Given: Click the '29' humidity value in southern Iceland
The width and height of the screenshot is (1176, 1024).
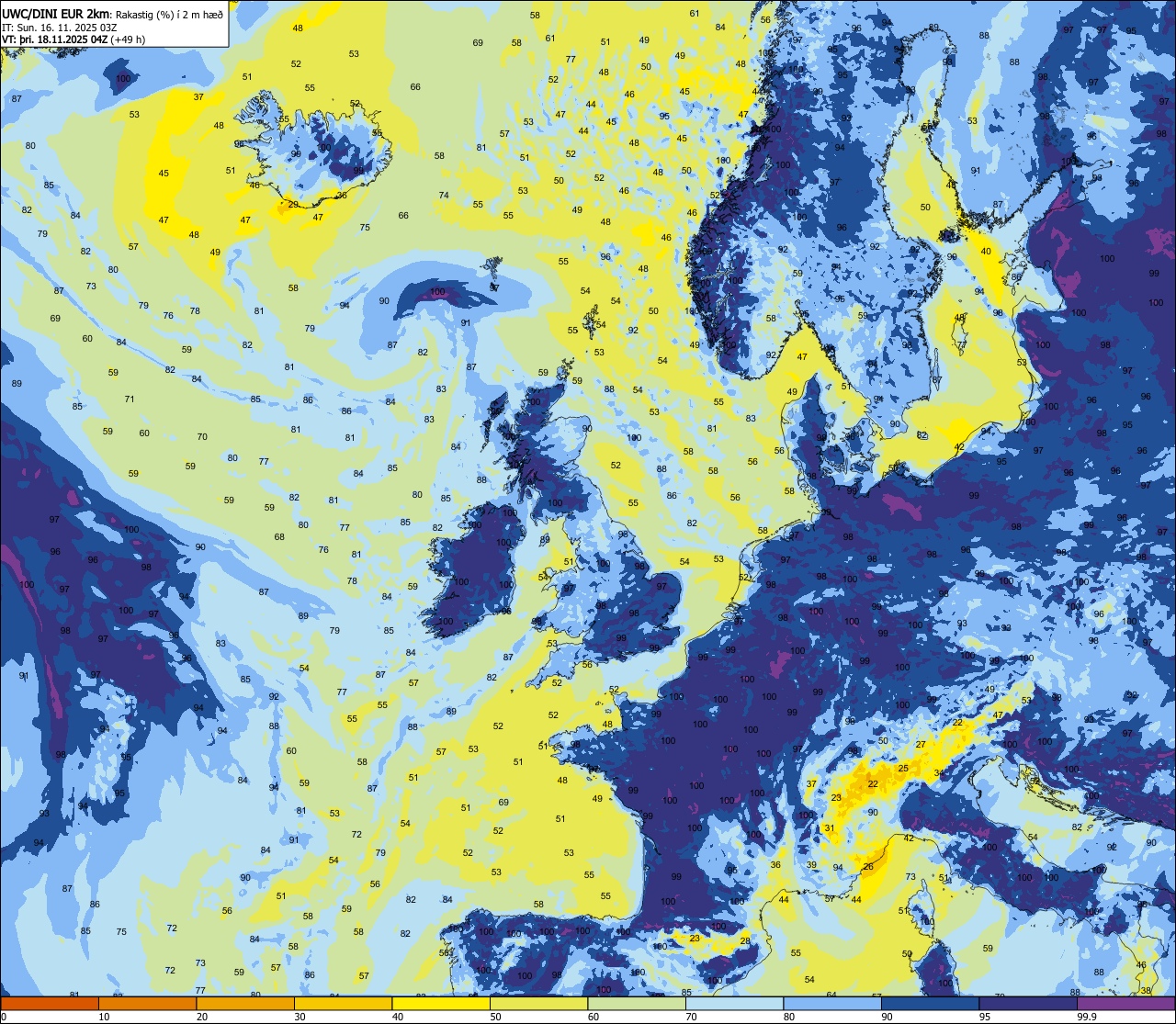Looking at the screenshot, I should [293, 204].
